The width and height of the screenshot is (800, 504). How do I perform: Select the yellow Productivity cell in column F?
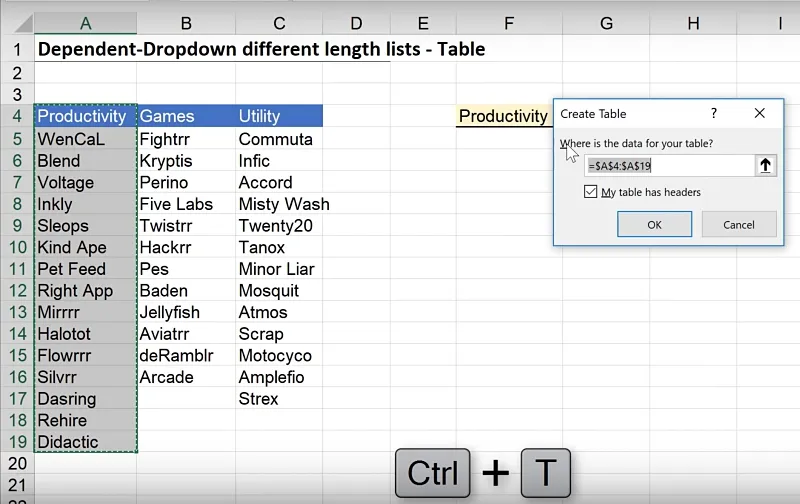[x=503, y=116]
